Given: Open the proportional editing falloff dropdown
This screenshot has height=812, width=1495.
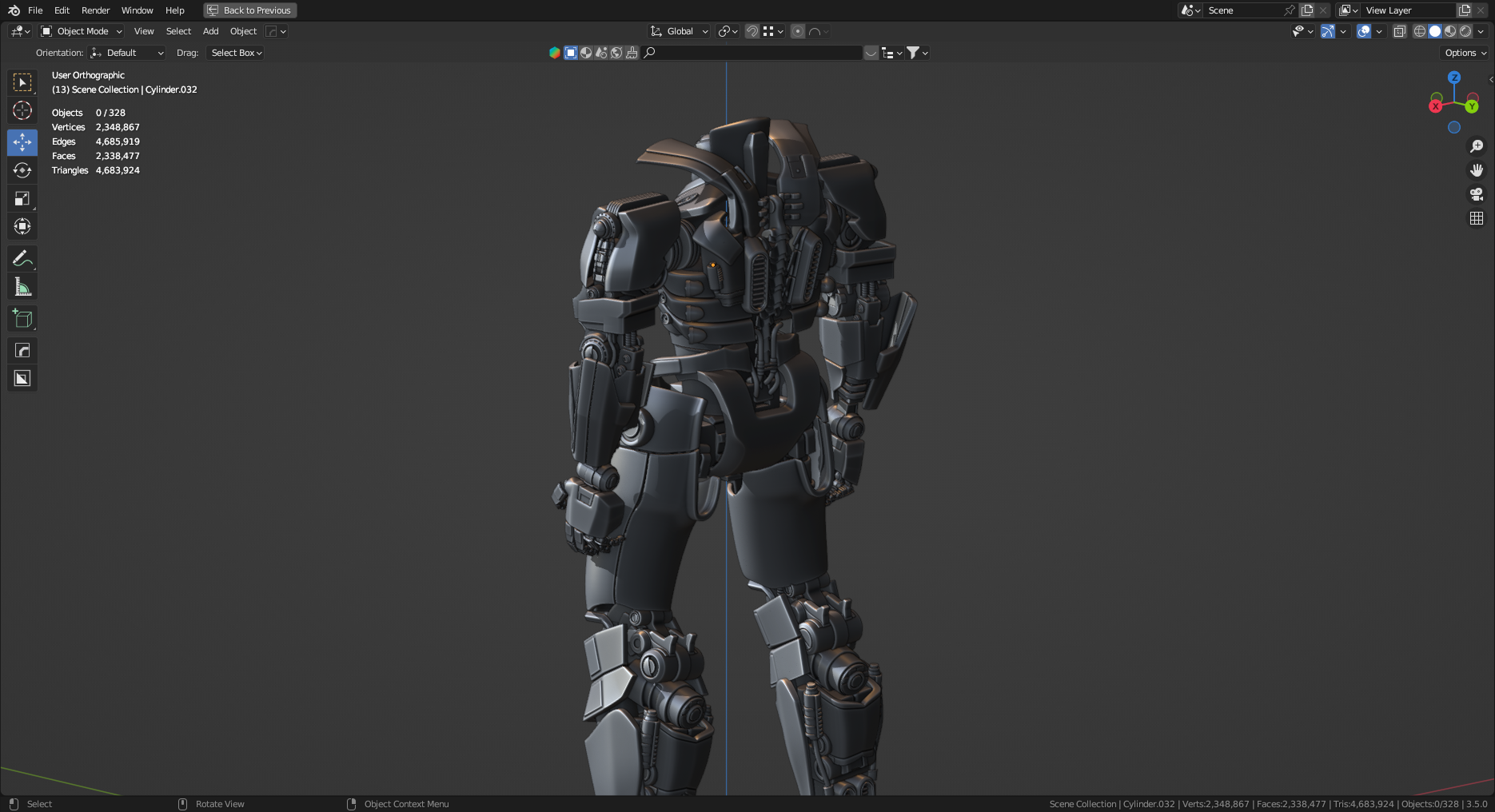Looking at the screenshot, I should (819, 31).
